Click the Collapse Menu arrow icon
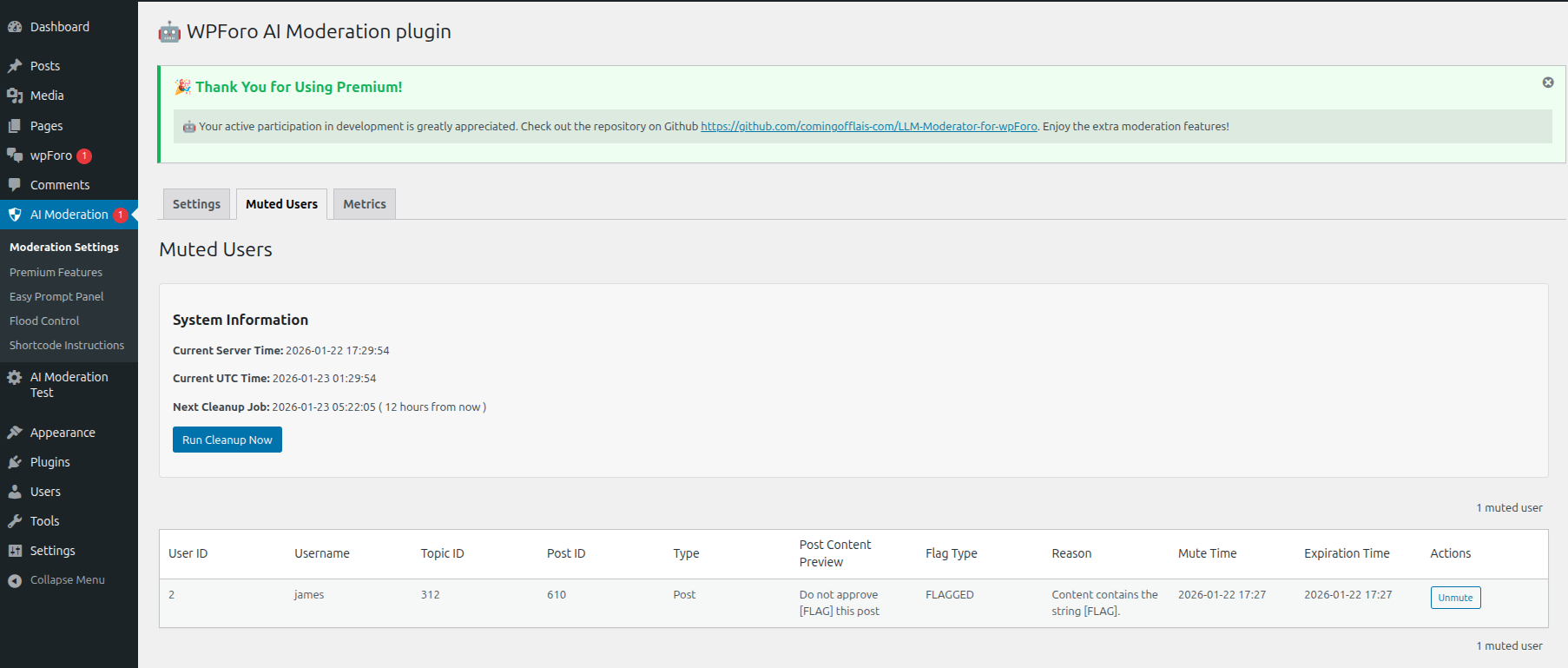Screen dimensions: 1568x668 (15, 580)
